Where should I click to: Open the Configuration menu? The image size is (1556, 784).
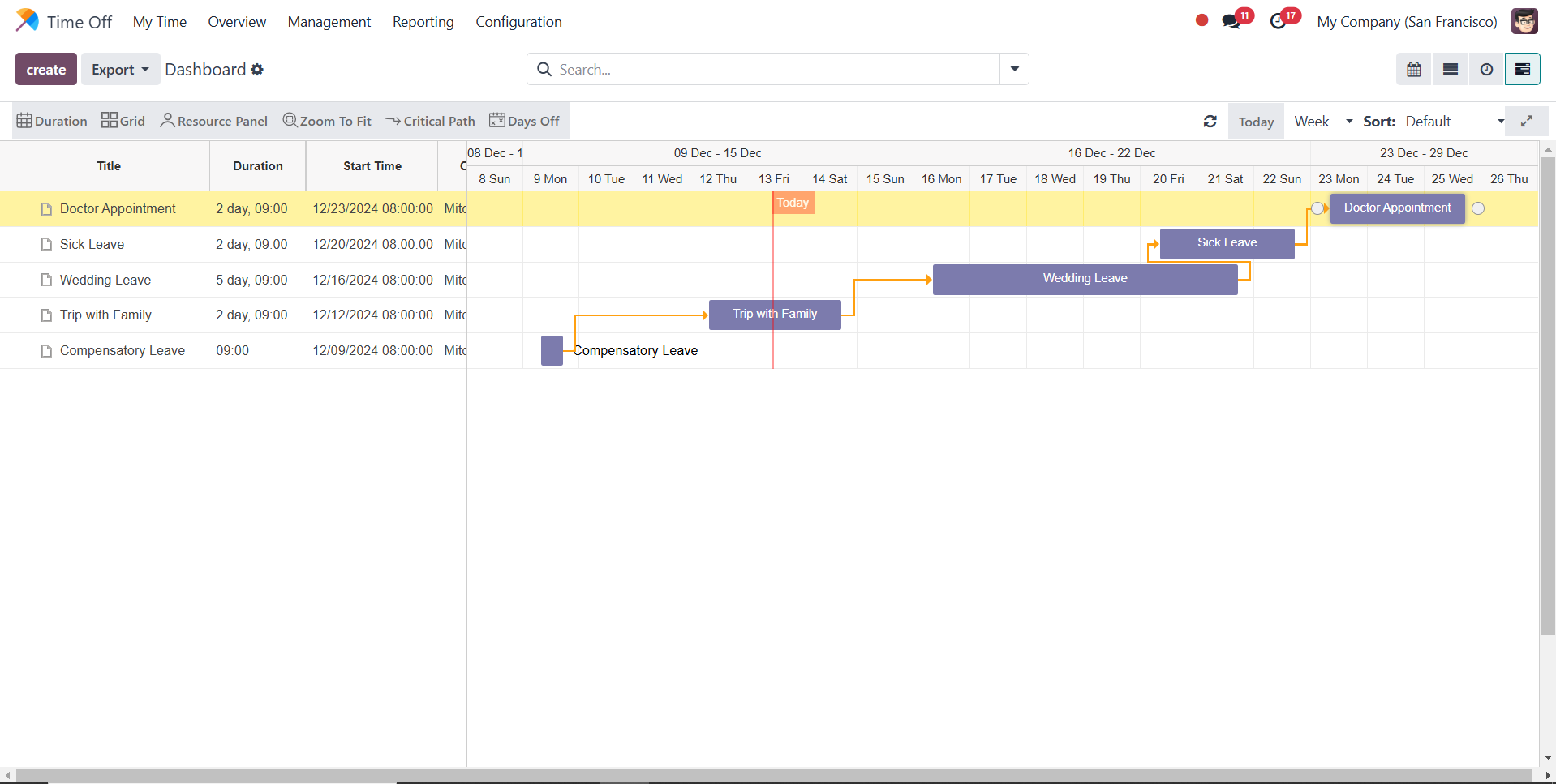[518, 22]
